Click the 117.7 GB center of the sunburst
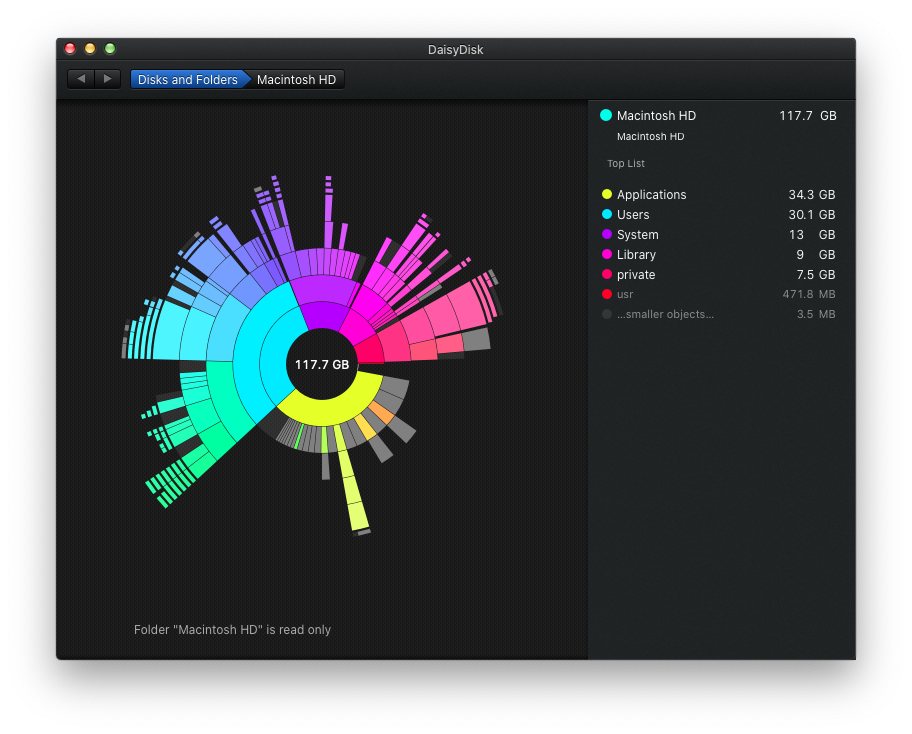The image size is (912, 734). coord(322,365)
